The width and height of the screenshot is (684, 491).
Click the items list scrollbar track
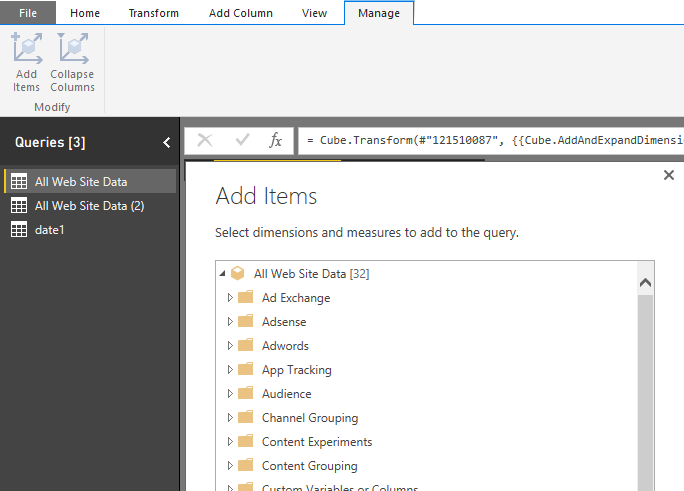(645, 392)
